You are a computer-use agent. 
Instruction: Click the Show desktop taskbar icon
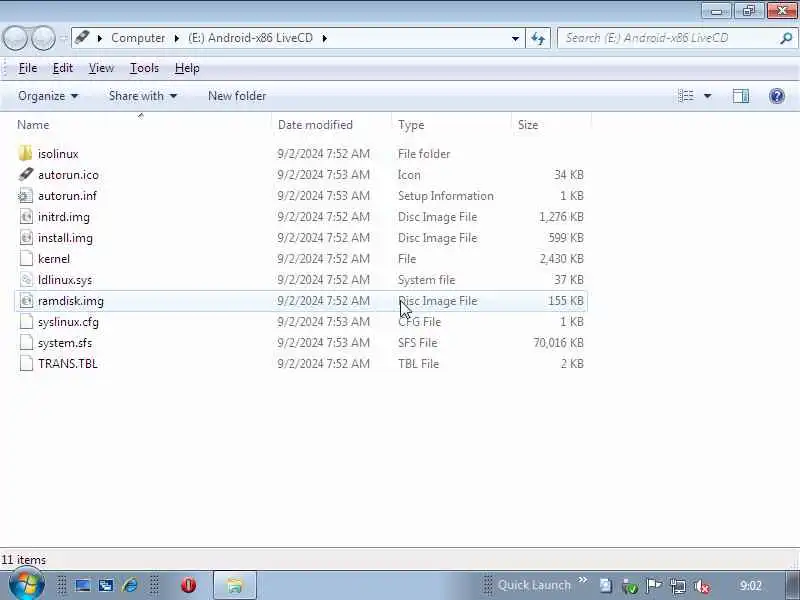point(83,585)
